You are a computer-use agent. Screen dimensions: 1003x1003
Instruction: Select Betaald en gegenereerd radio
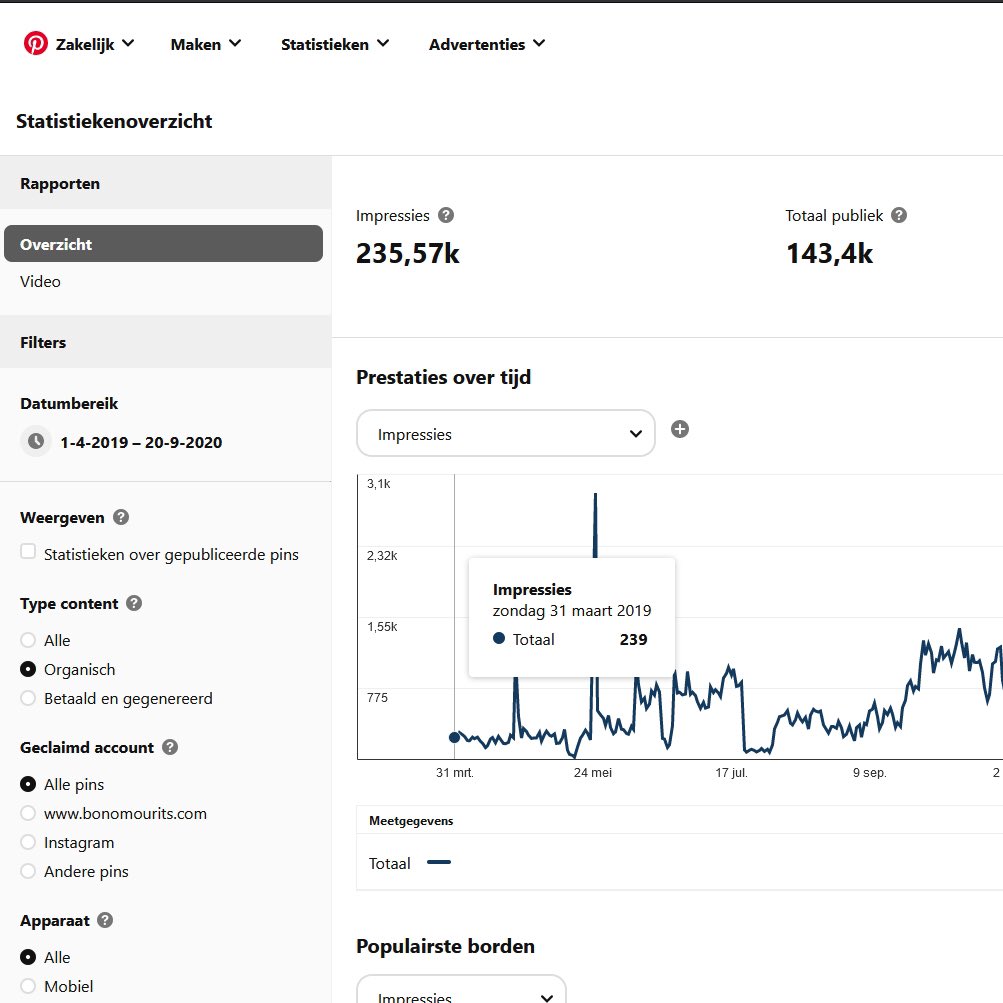click(x=28, y=698)
